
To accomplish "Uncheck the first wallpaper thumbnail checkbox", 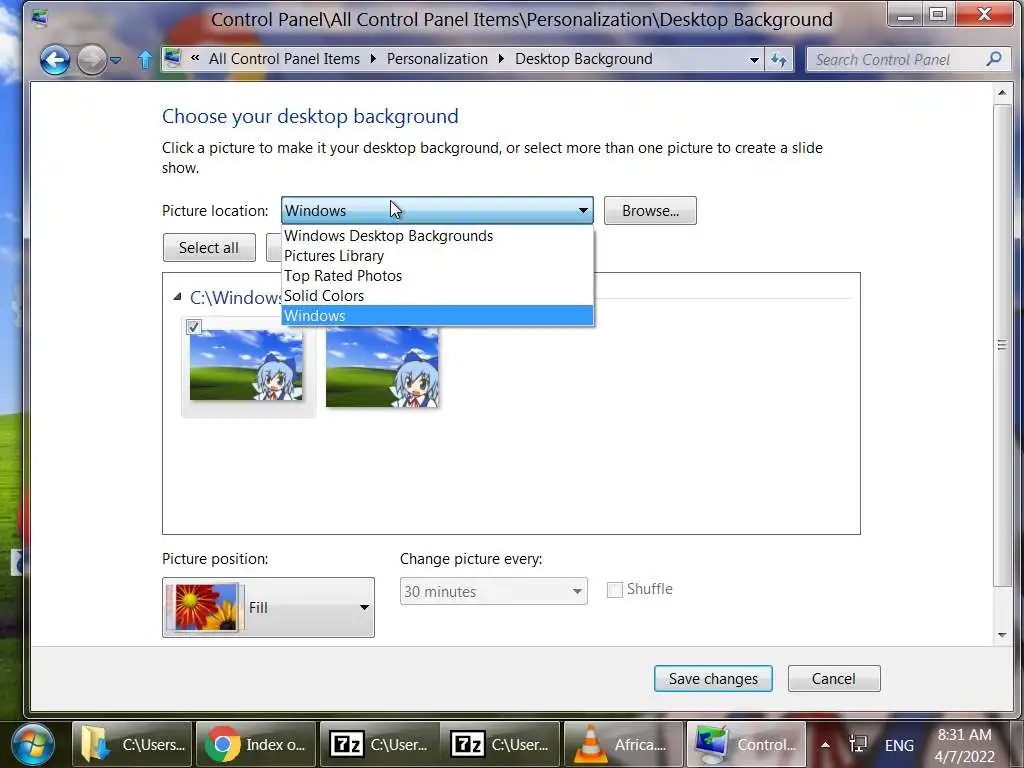I will point(194,327).
